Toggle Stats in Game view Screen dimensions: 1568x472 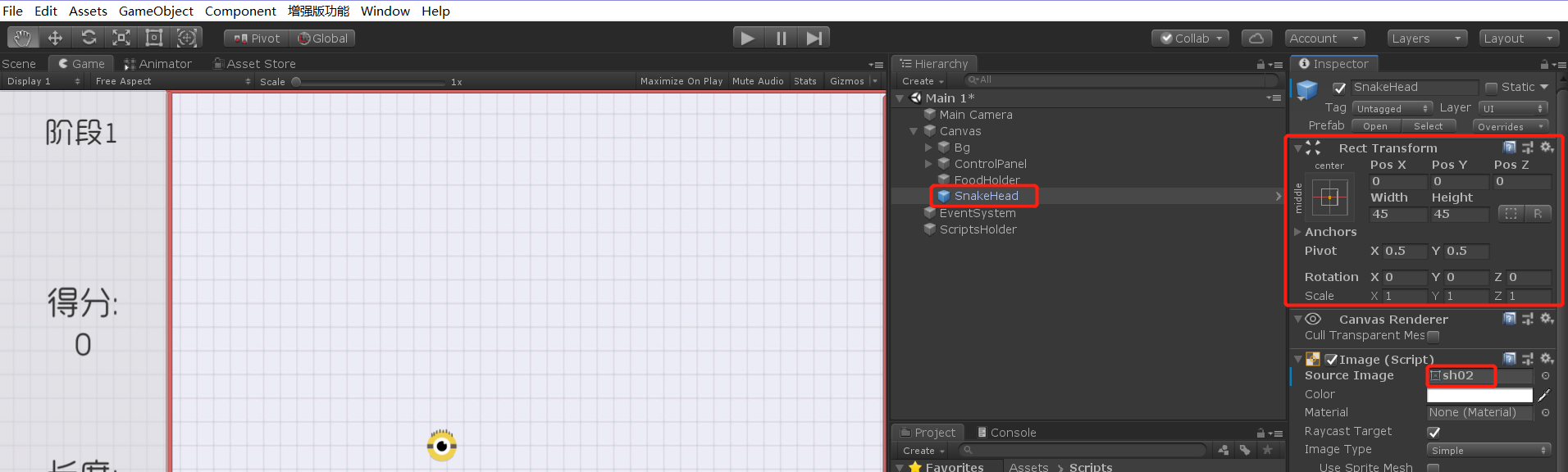pos(805,81)
